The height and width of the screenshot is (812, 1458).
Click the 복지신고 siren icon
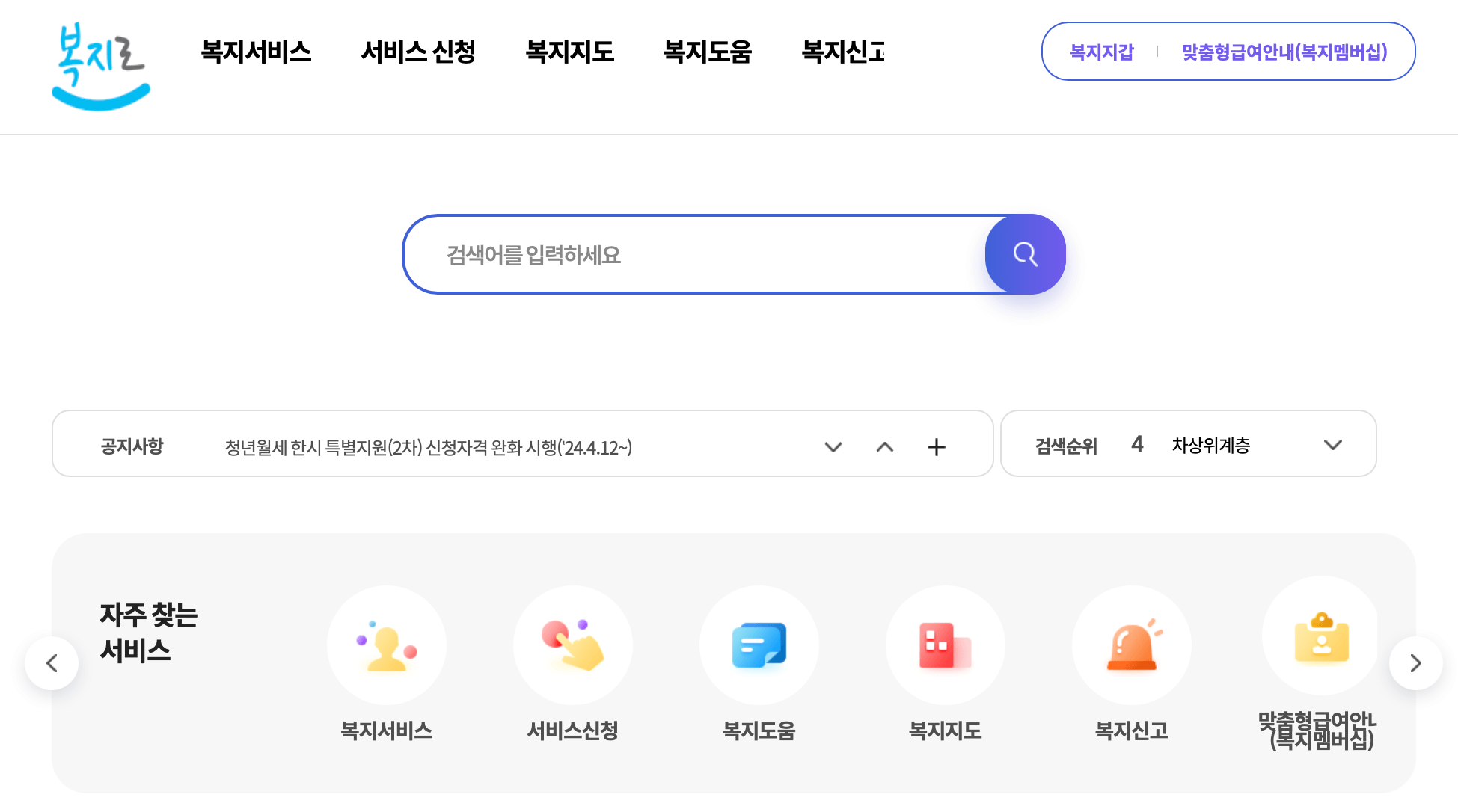(x=1131, y=645)
